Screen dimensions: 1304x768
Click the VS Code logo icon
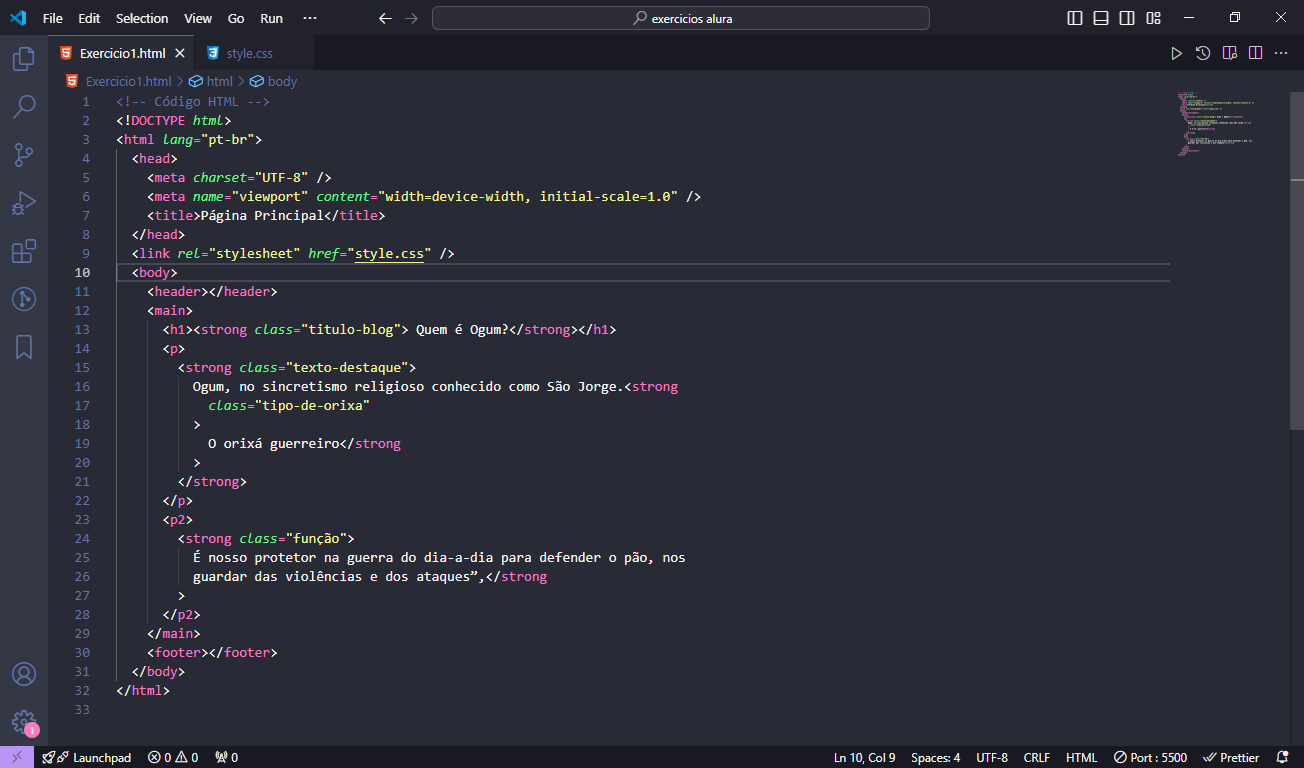click(18, 18)
